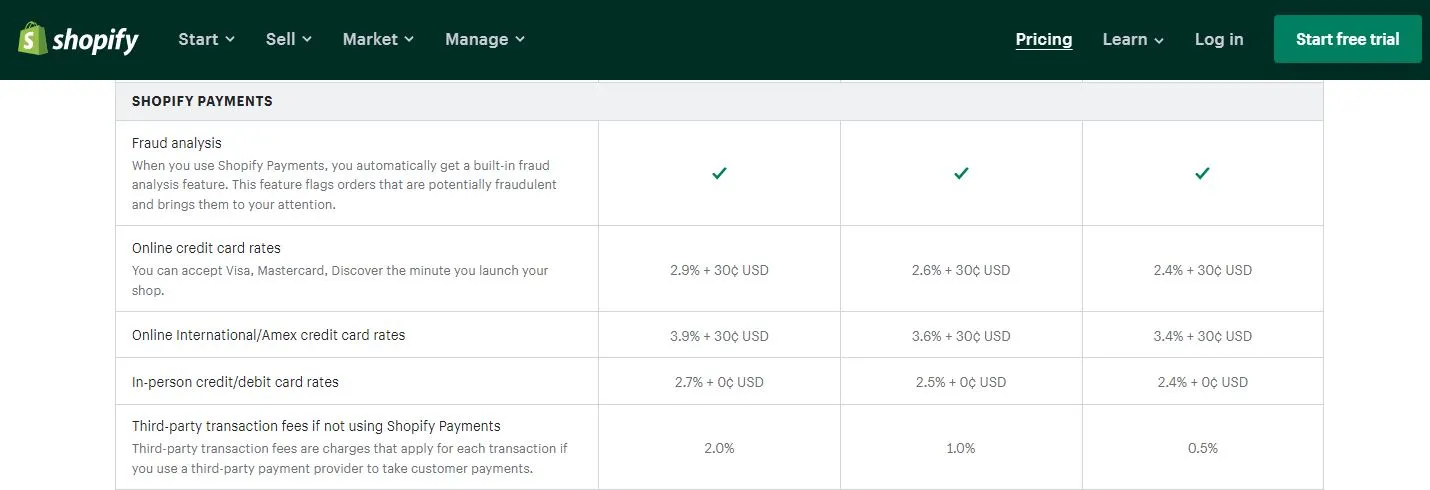Click the In-person credit/debit card rates label
1430x490 pixels.
pyautogui.click(x=235, y=382)
